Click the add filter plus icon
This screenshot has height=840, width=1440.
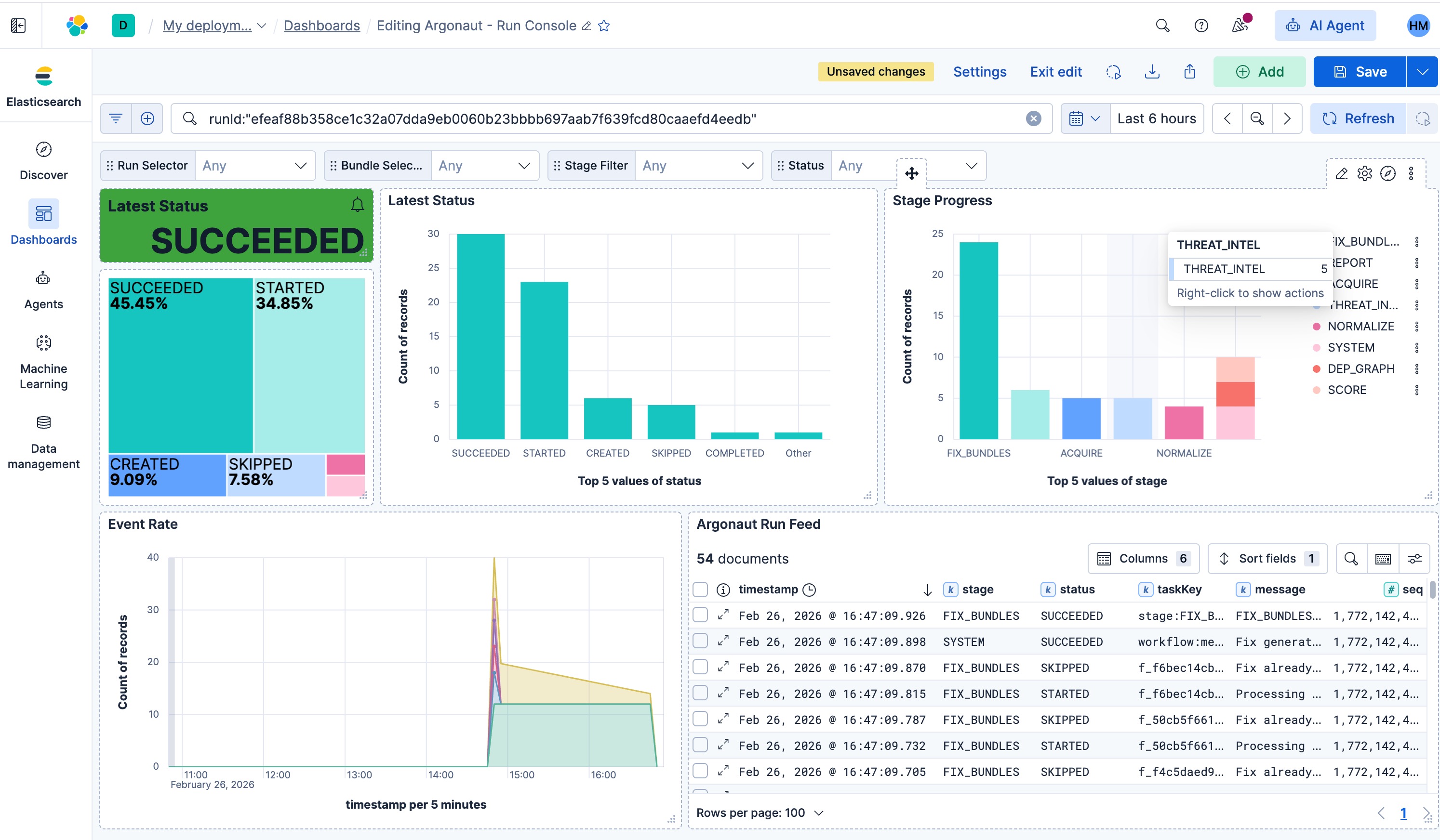147,119
